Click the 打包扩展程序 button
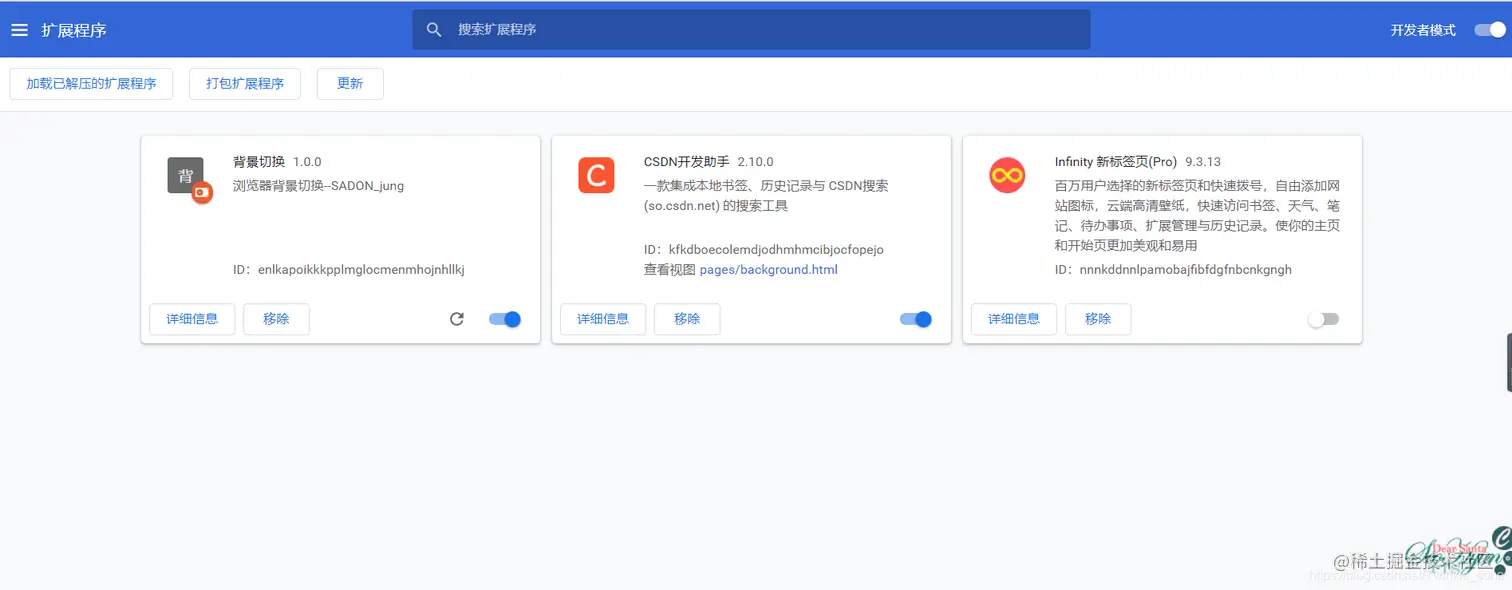The image size is (1512, 590). 244,83
